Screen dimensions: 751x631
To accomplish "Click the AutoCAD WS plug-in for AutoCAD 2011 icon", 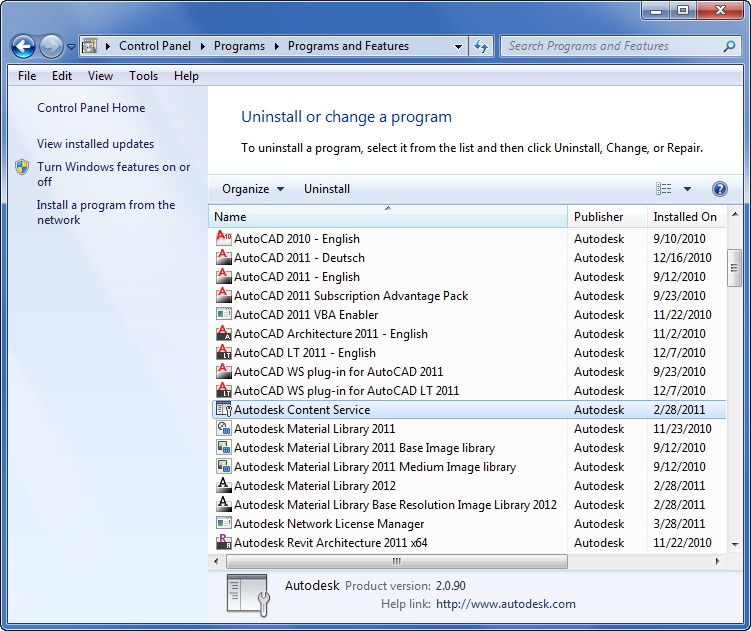I will pos(224,371).
